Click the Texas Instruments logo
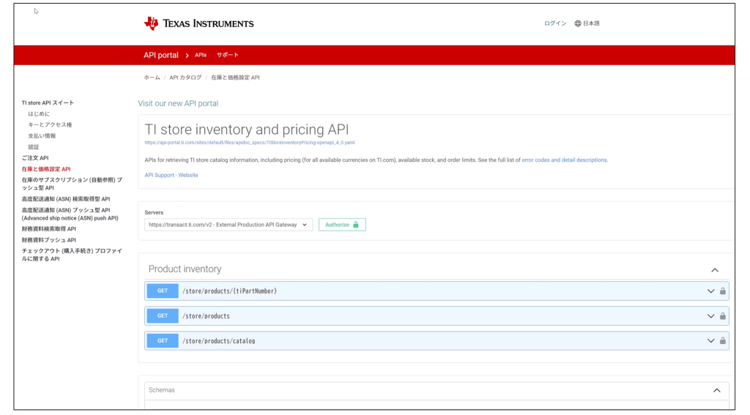The width and height of the screenshot is (750, 415). click(199, 23)
